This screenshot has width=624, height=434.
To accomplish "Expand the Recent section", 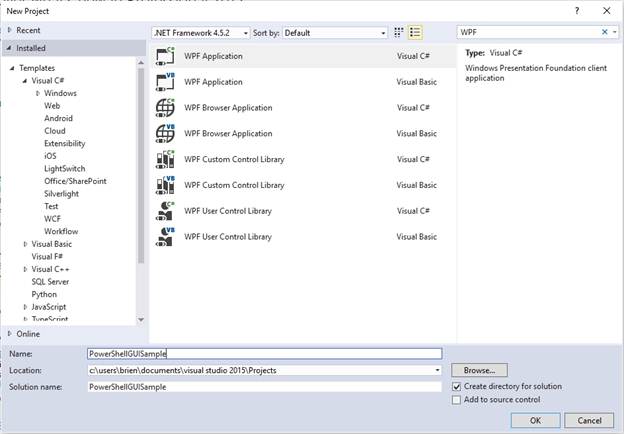I will coord(10,30).
